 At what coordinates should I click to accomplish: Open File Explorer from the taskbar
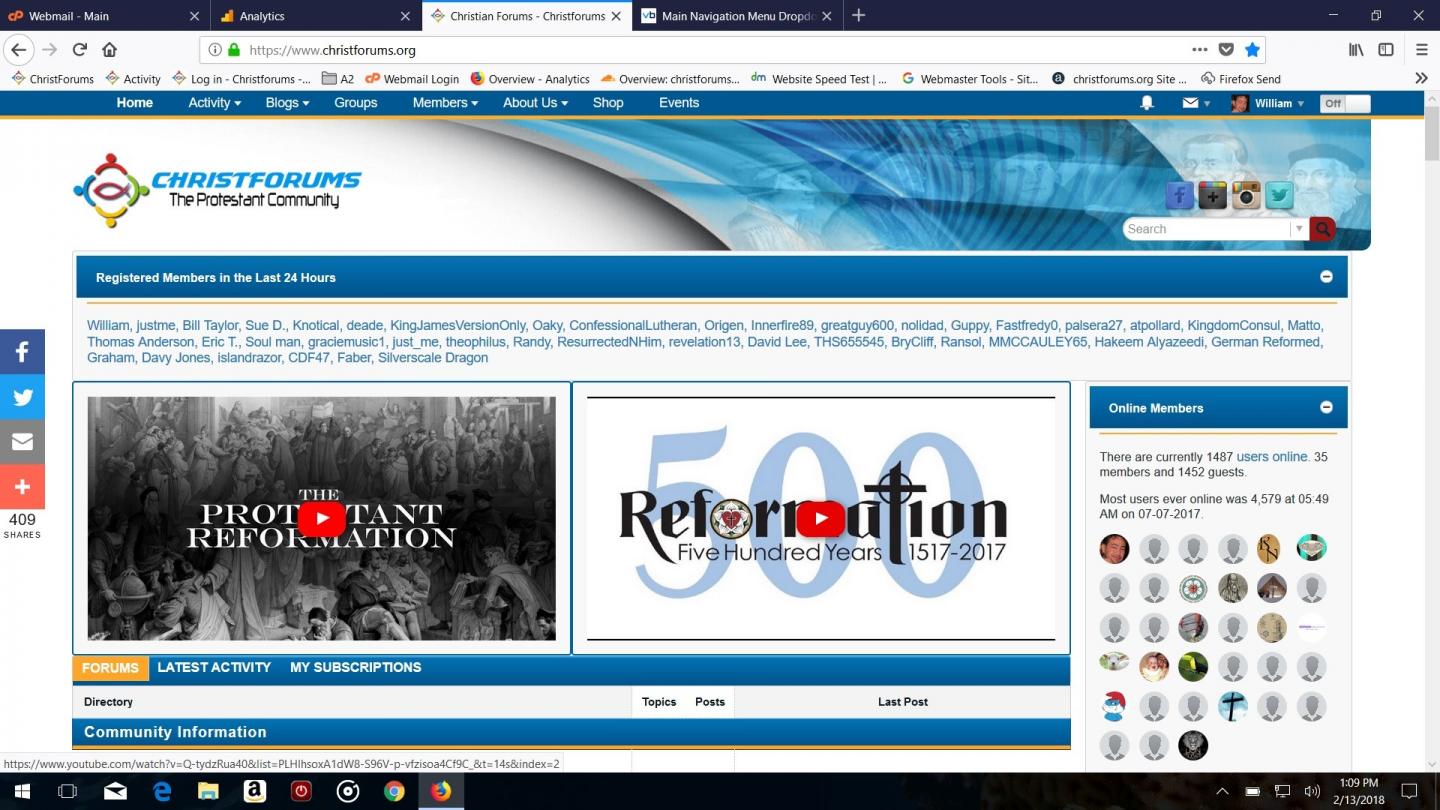[208, 791]
